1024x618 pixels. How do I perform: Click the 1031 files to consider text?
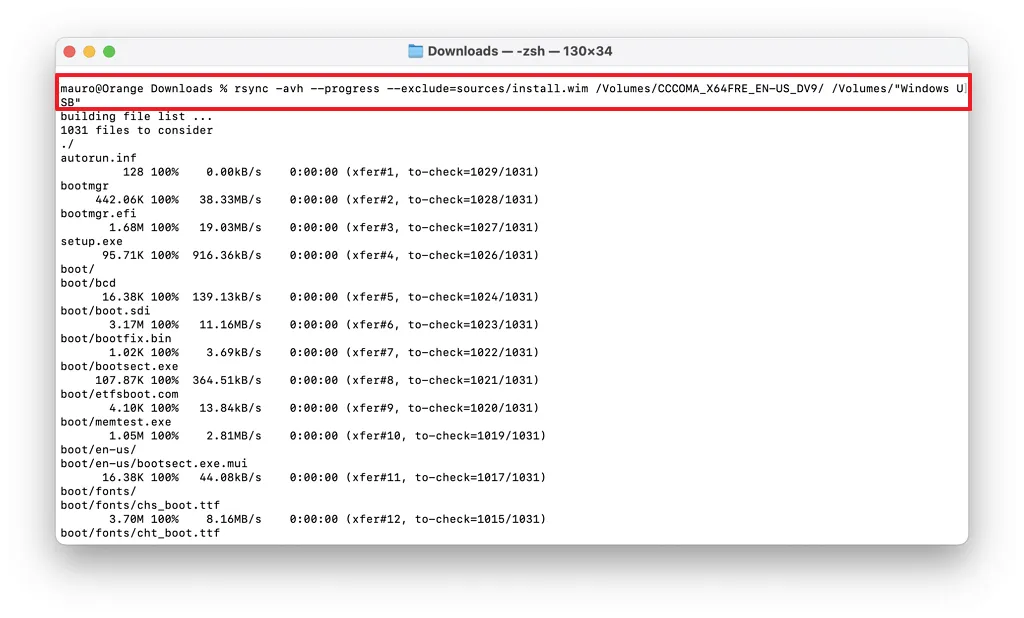tap(137, 130)
